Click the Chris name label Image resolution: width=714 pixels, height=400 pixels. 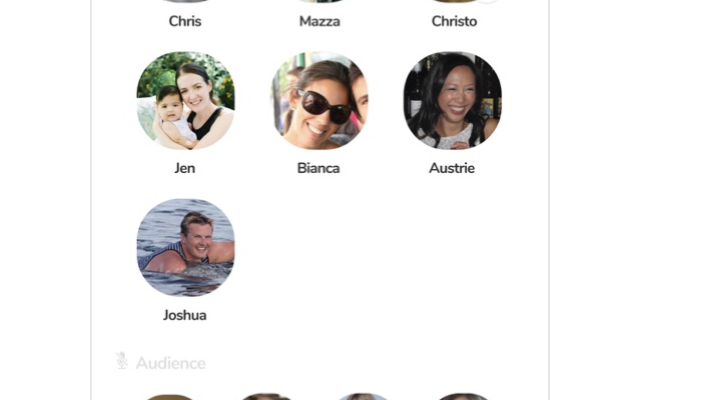click(x=185, y=21)
